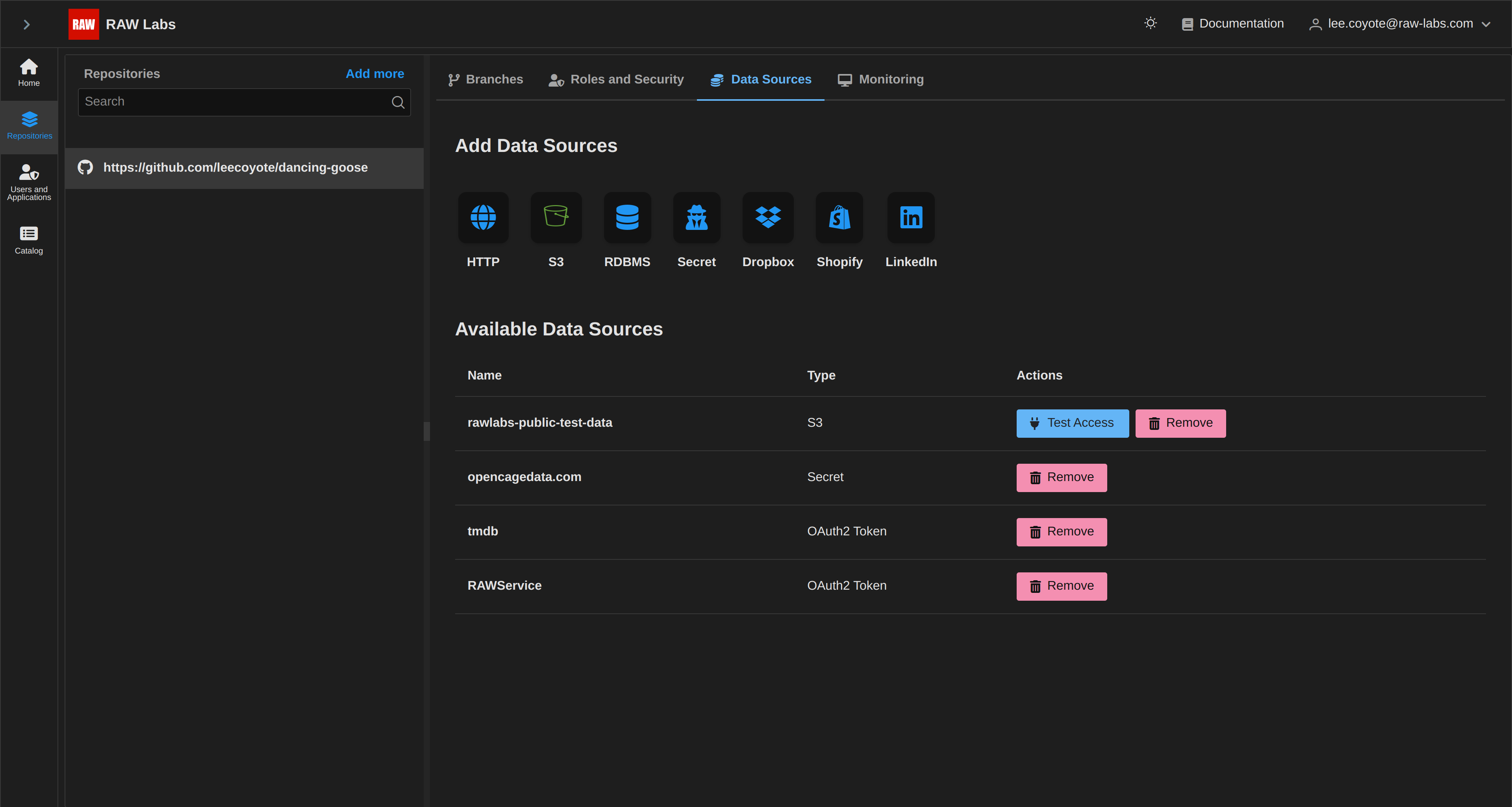1512x807 pixels.
Task: Click the Name column header
Action: [484, 376]
